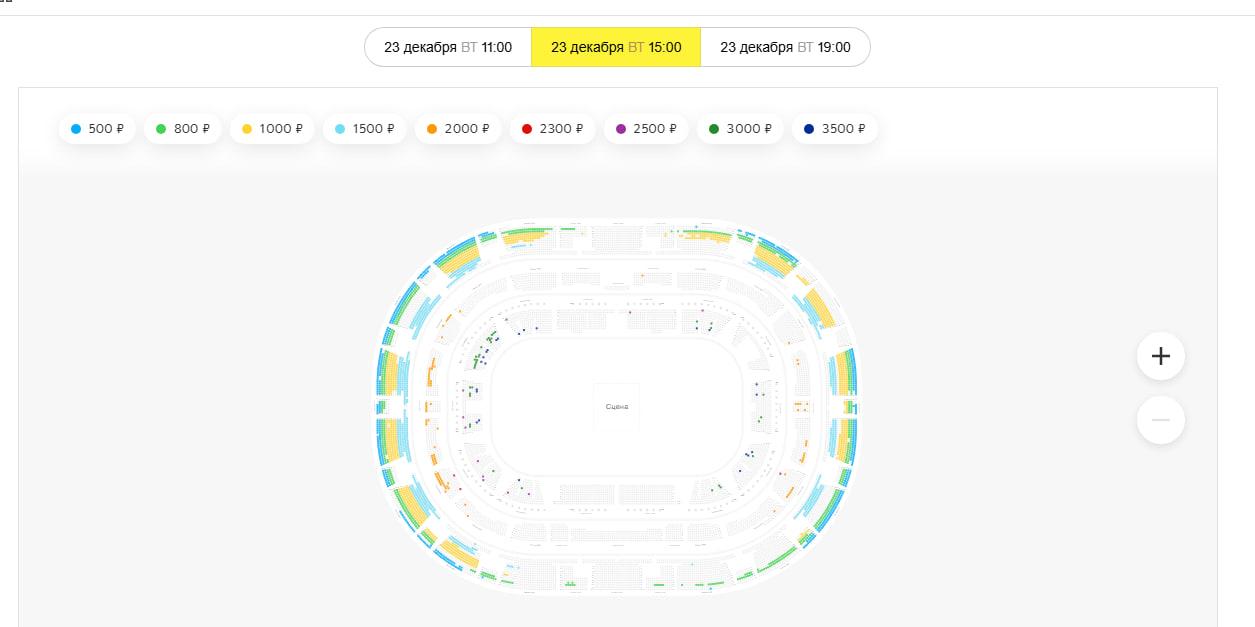Click the blue dot for 500 ₽
1255x627 pixels.
coord(76,129)
